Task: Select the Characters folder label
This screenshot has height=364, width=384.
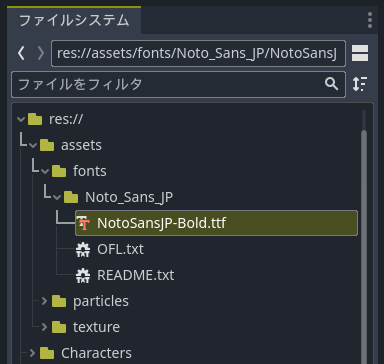Action: click(96, 353)
